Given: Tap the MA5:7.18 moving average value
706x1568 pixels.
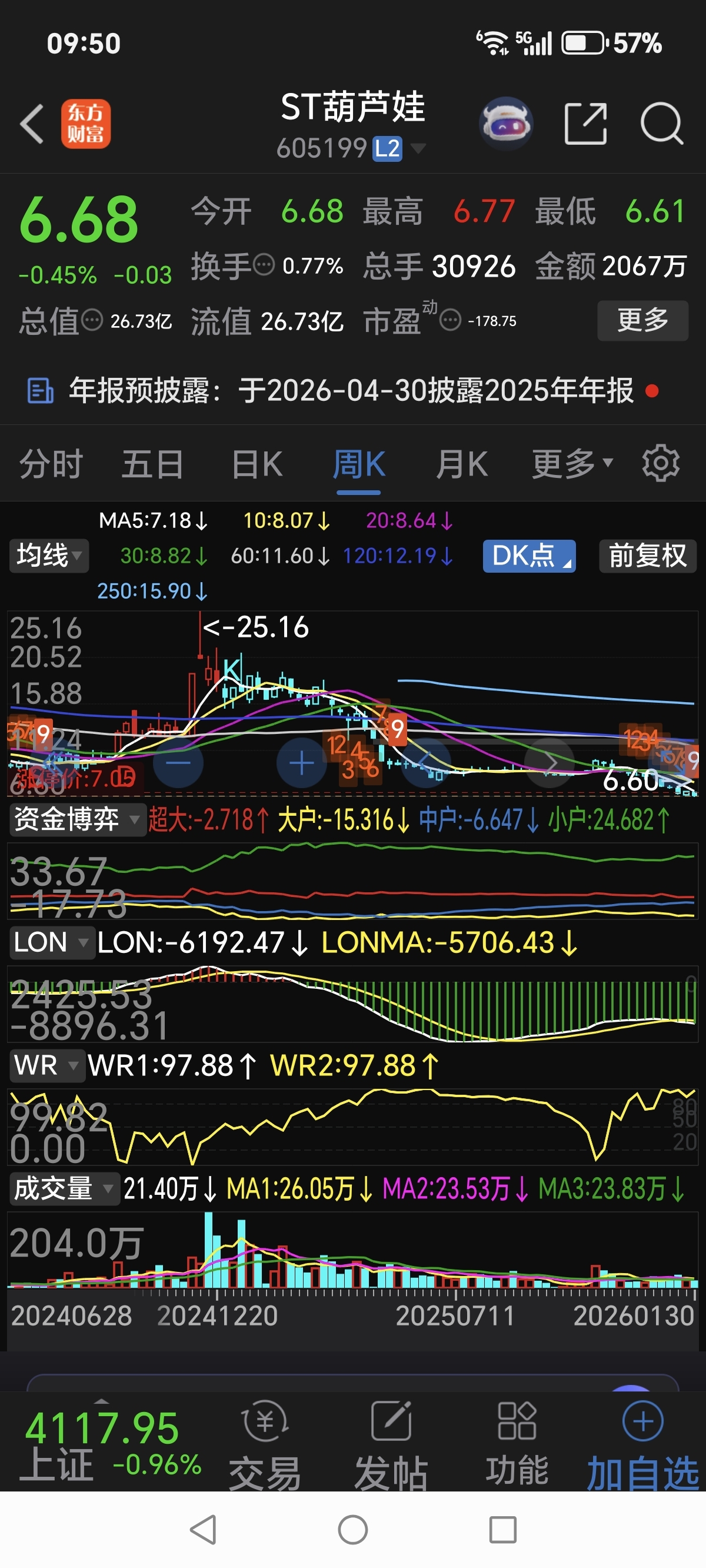Looking at the screenshot, I should tap(154, 520).
